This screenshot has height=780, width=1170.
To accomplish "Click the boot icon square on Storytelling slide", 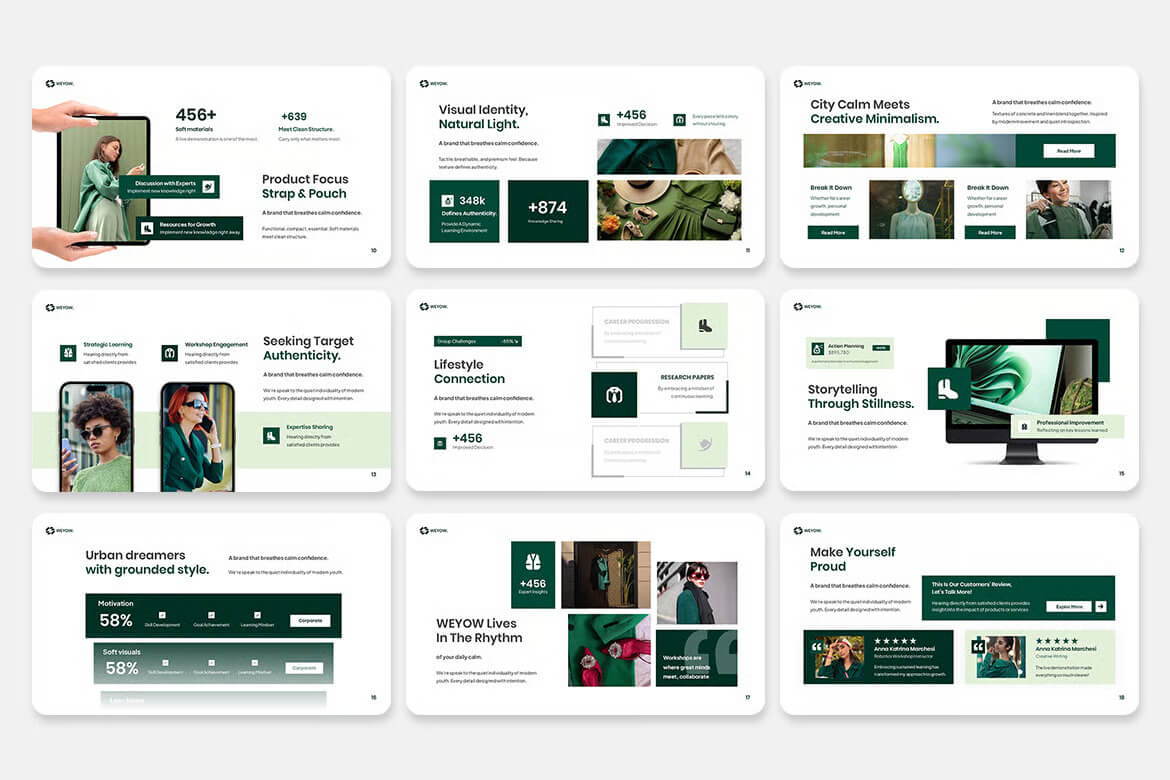I will pyautogui.click(x=948, y=388).
